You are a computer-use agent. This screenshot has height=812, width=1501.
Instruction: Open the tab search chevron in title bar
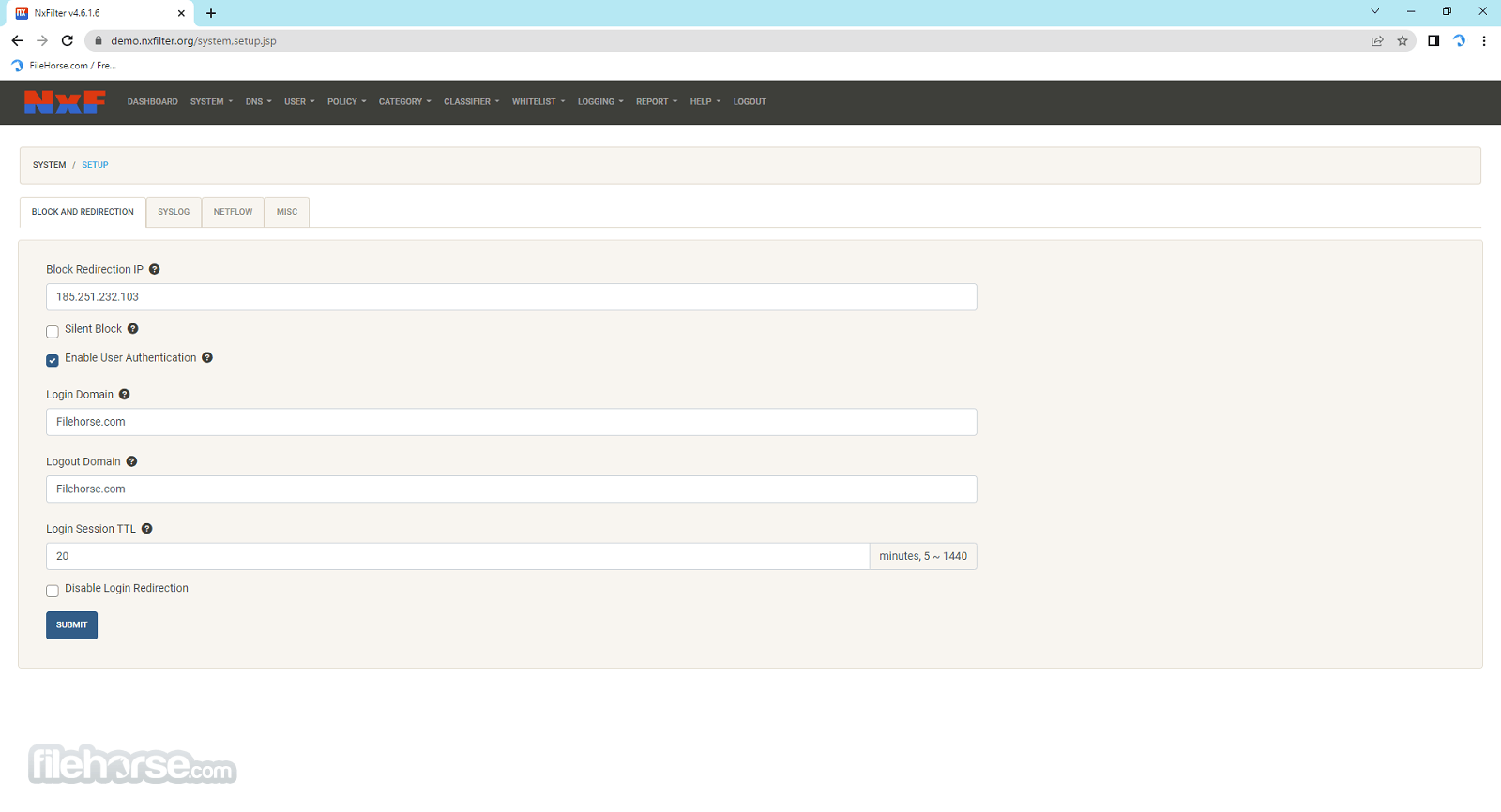coord(1375,11)
